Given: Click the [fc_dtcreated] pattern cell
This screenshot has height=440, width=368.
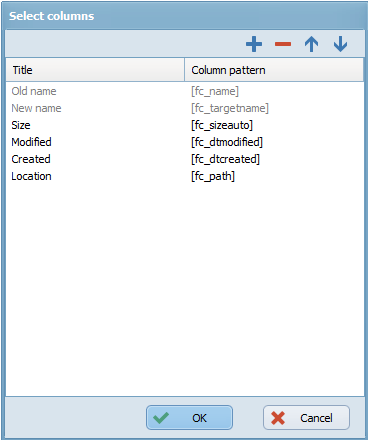Looking at the screenshot, I should [225, 159].
